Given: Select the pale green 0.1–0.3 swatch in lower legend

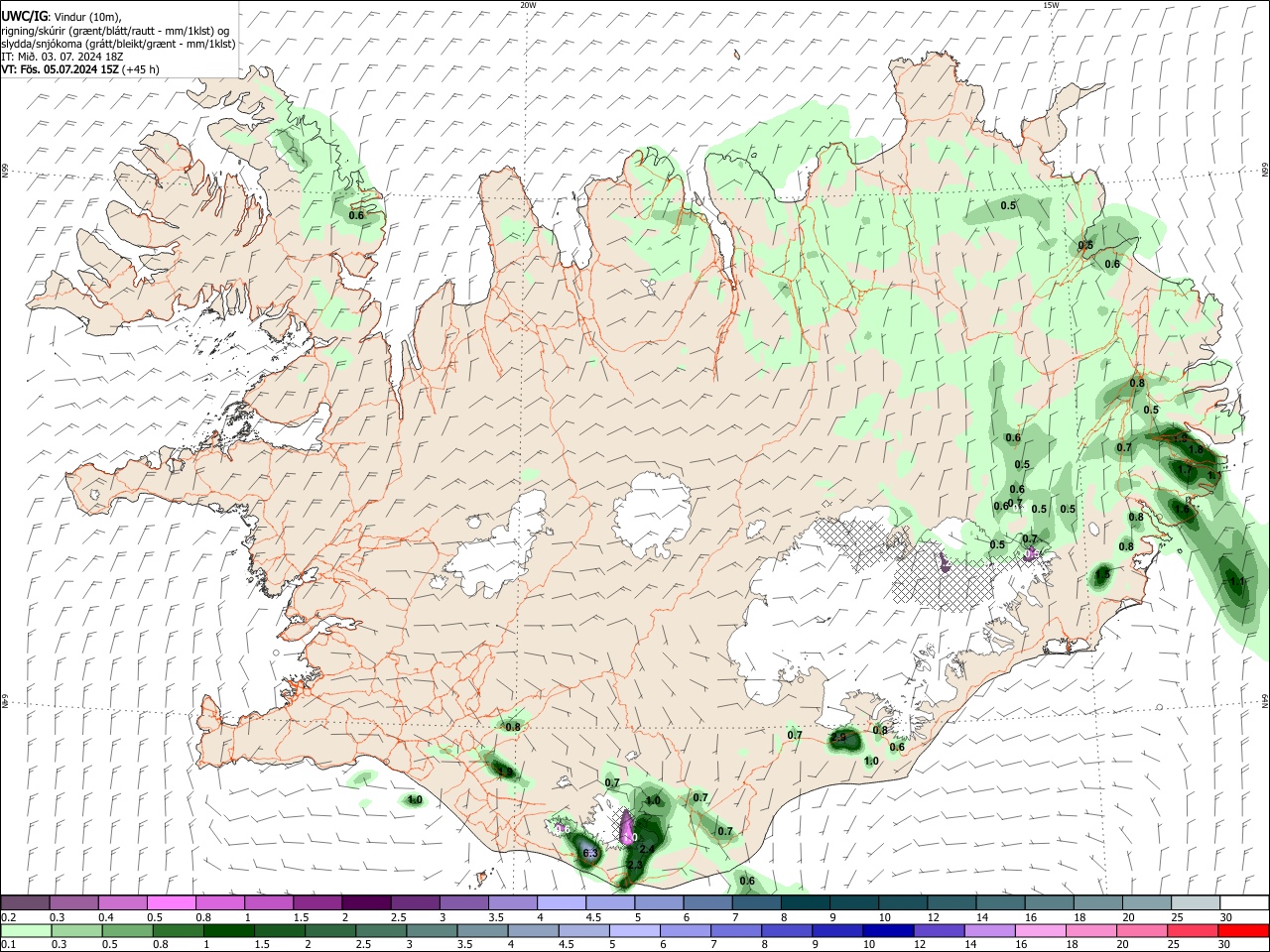Looking at the screenshot, I should (27, 930).
